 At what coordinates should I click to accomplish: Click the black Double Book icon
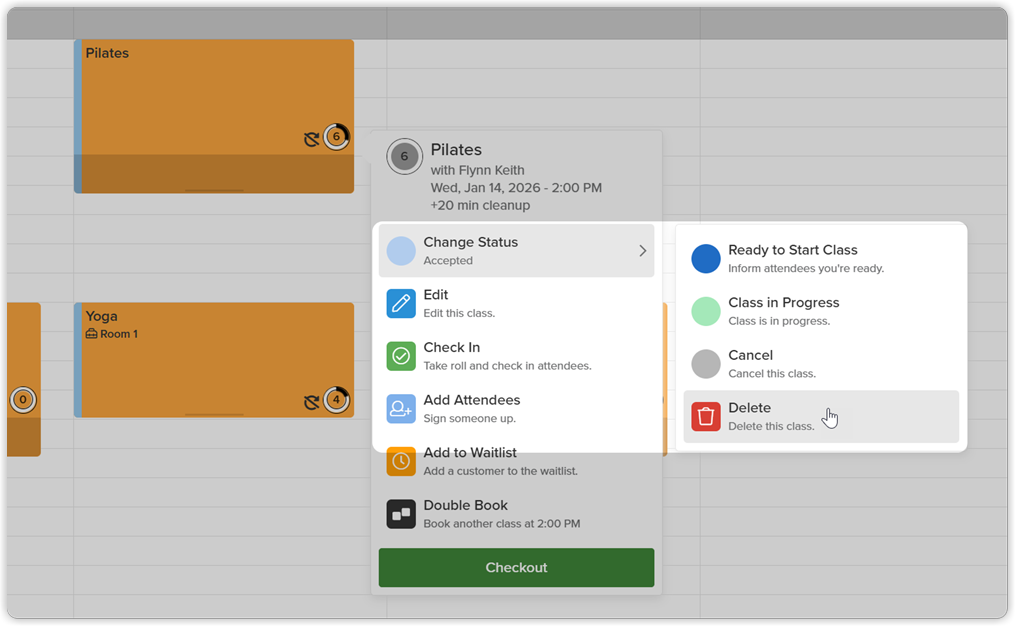point(401,514)
